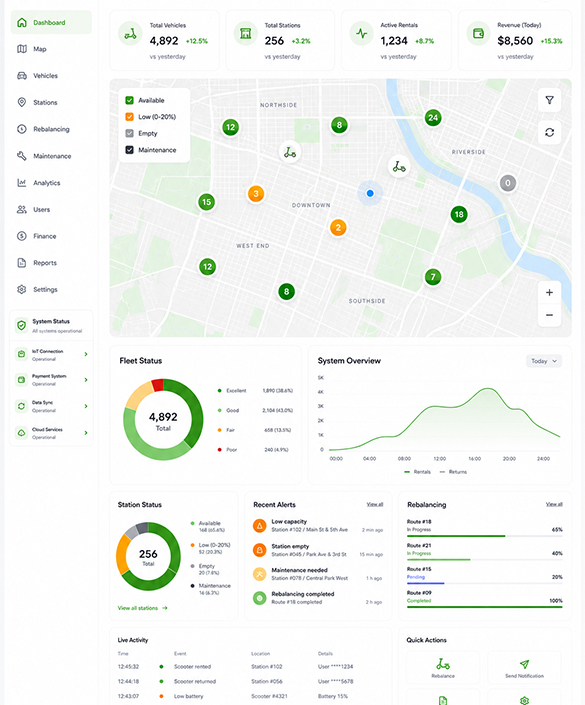
Task: Click Route #18 progress bar
Action: [x=485, y=536]
